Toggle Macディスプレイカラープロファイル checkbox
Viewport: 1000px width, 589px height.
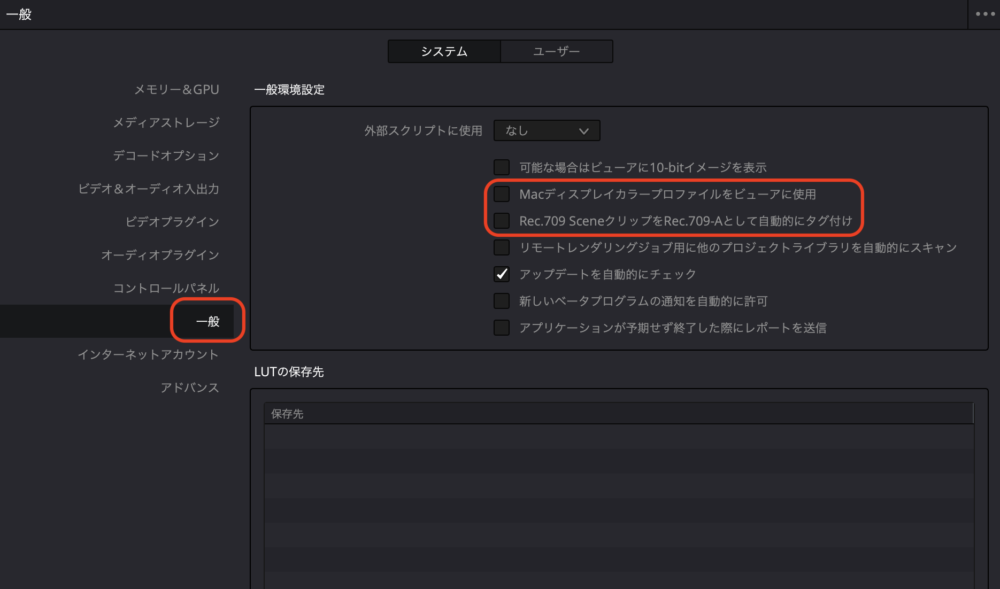click(x=502, y=194)
